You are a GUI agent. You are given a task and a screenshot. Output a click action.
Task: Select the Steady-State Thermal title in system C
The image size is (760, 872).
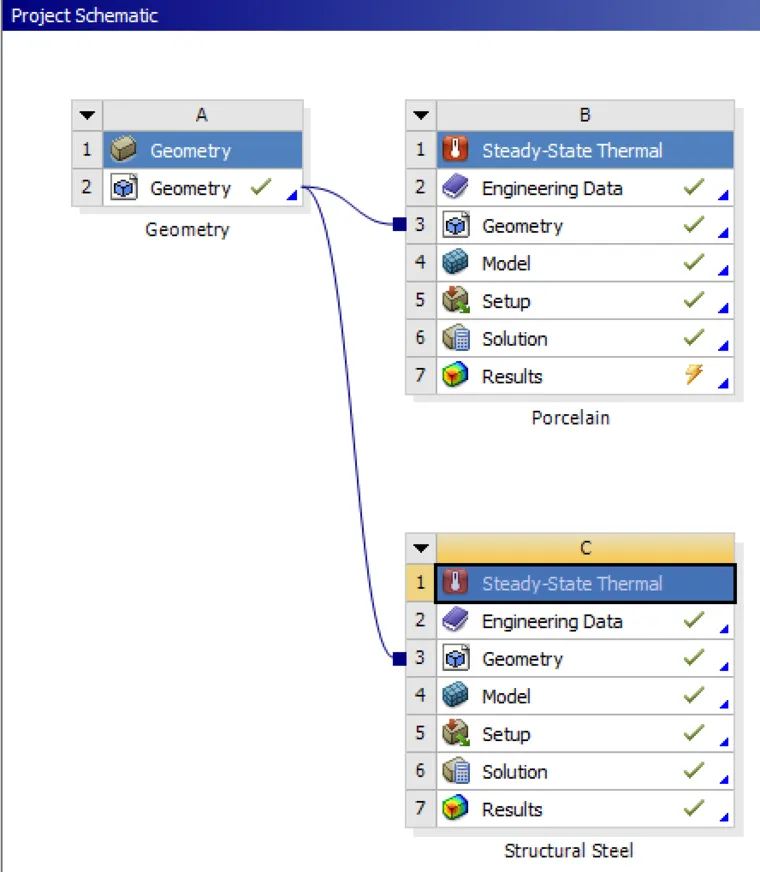(585, 583)
